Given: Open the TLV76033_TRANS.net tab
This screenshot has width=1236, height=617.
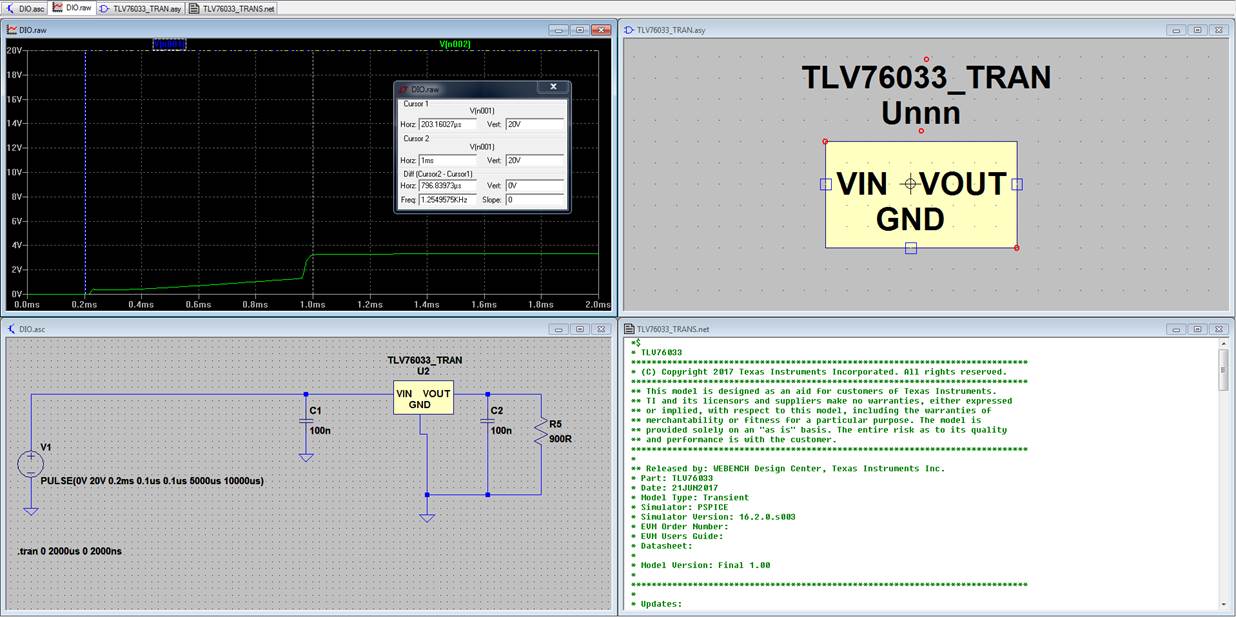Looking at the screenshot, I should pyautogui.click(x=231, y=7).
